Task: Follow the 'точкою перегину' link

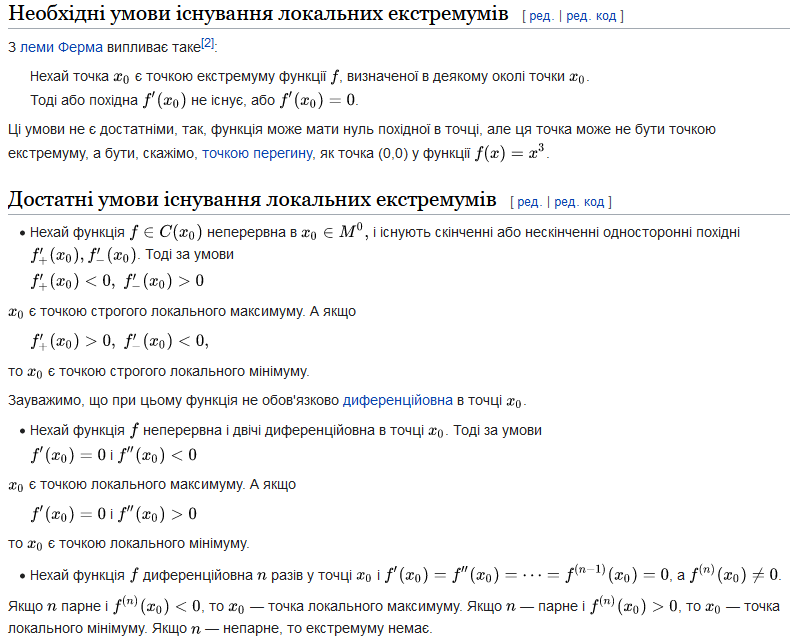Action: click(257, 153)
